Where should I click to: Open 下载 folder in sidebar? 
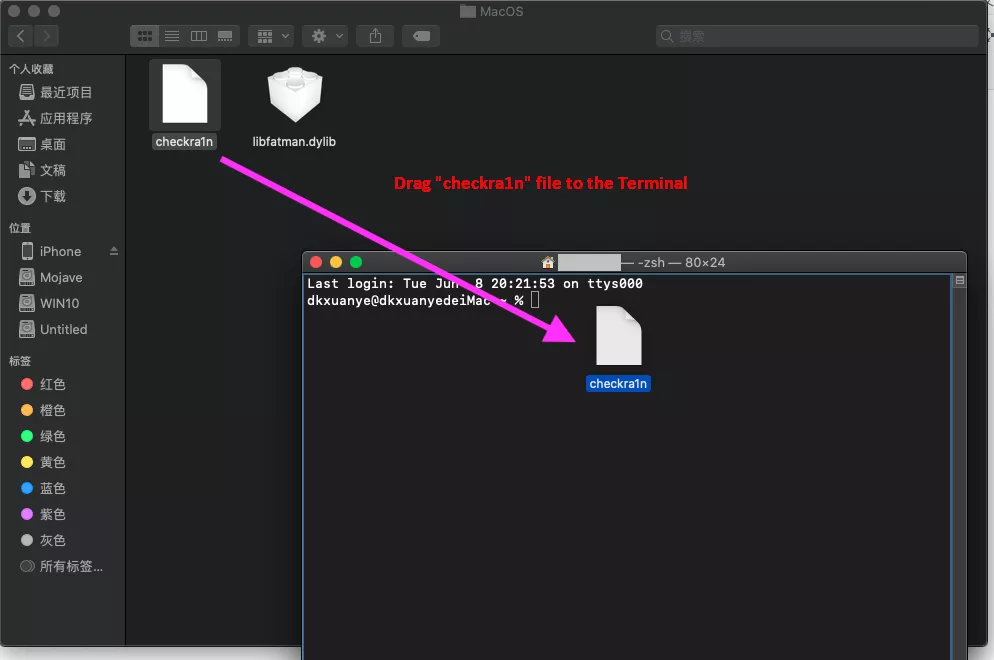[54, 196]
